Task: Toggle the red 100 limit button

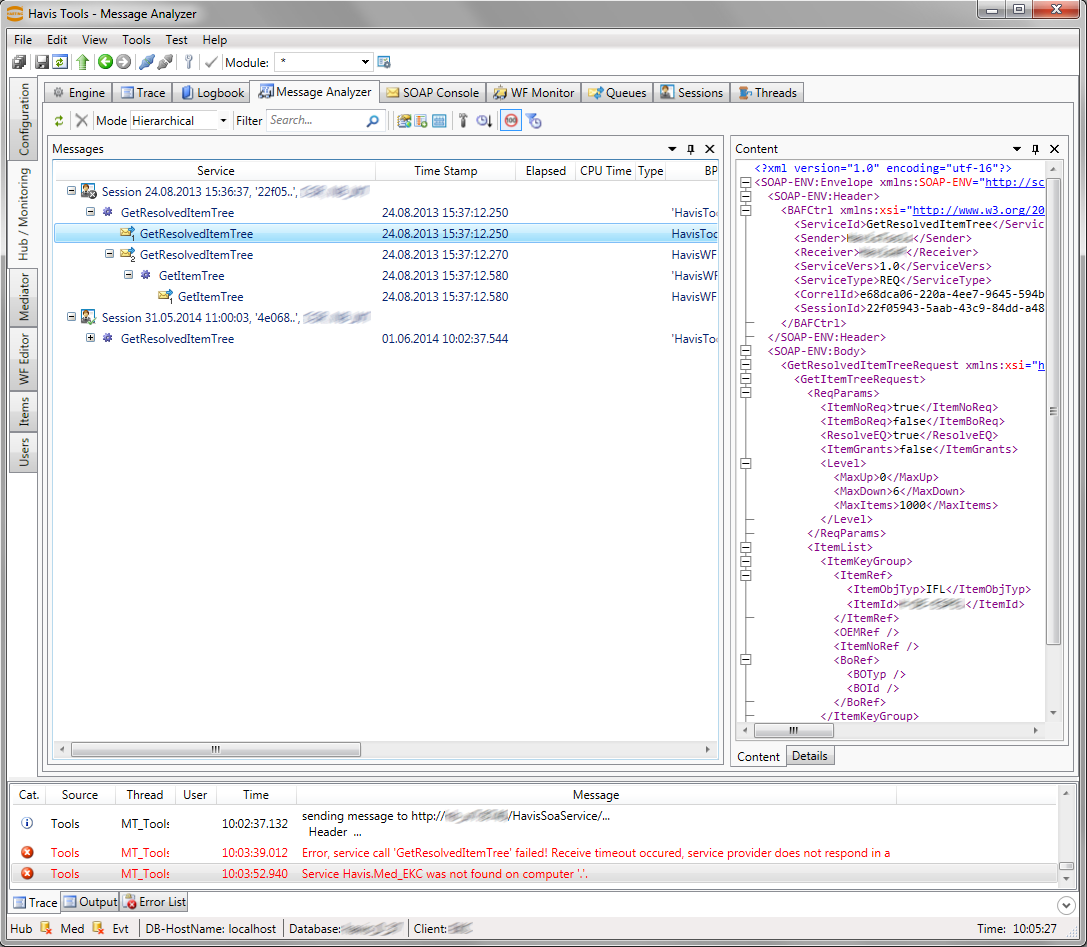Action: (510, 121)
